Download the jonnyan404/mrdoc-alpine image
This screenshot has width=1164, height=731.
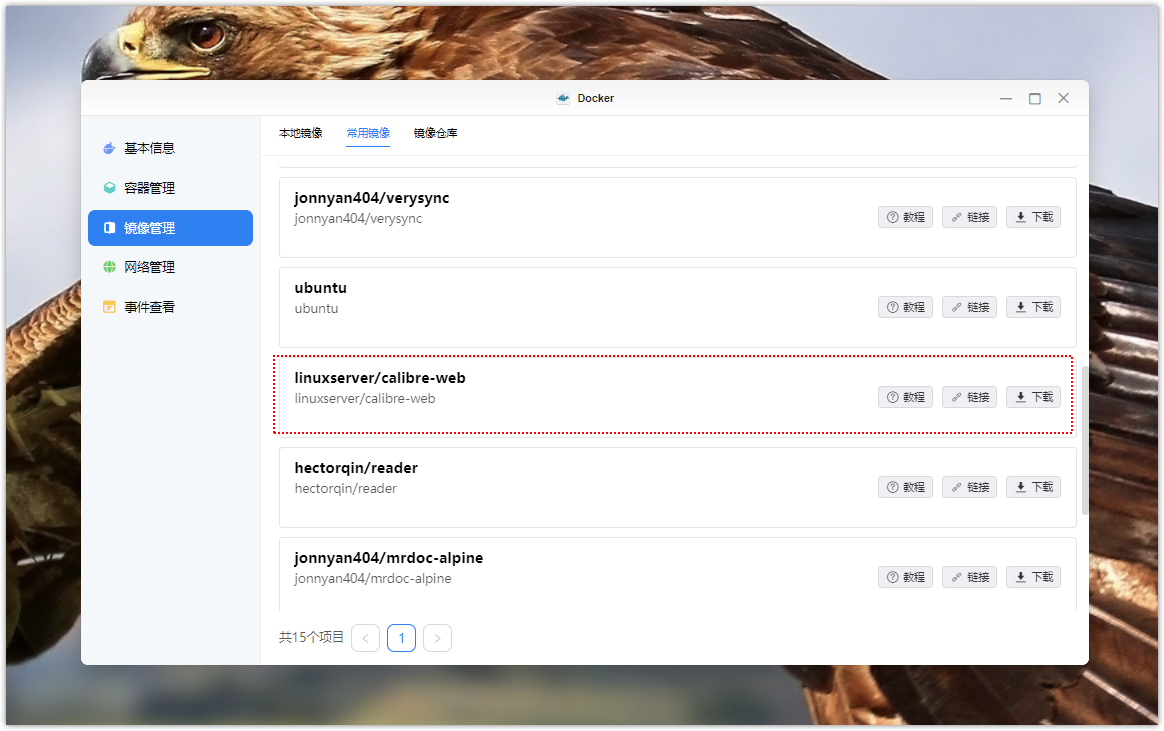[1033, 577]
